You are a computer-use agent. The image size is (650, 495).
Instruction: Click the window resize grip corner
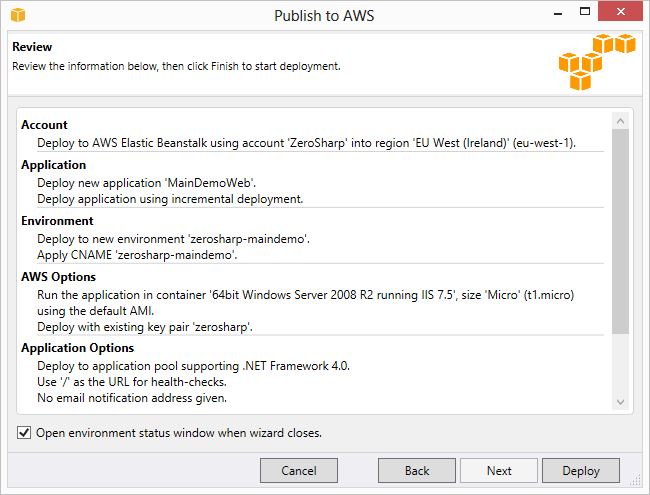coord(636,480)
